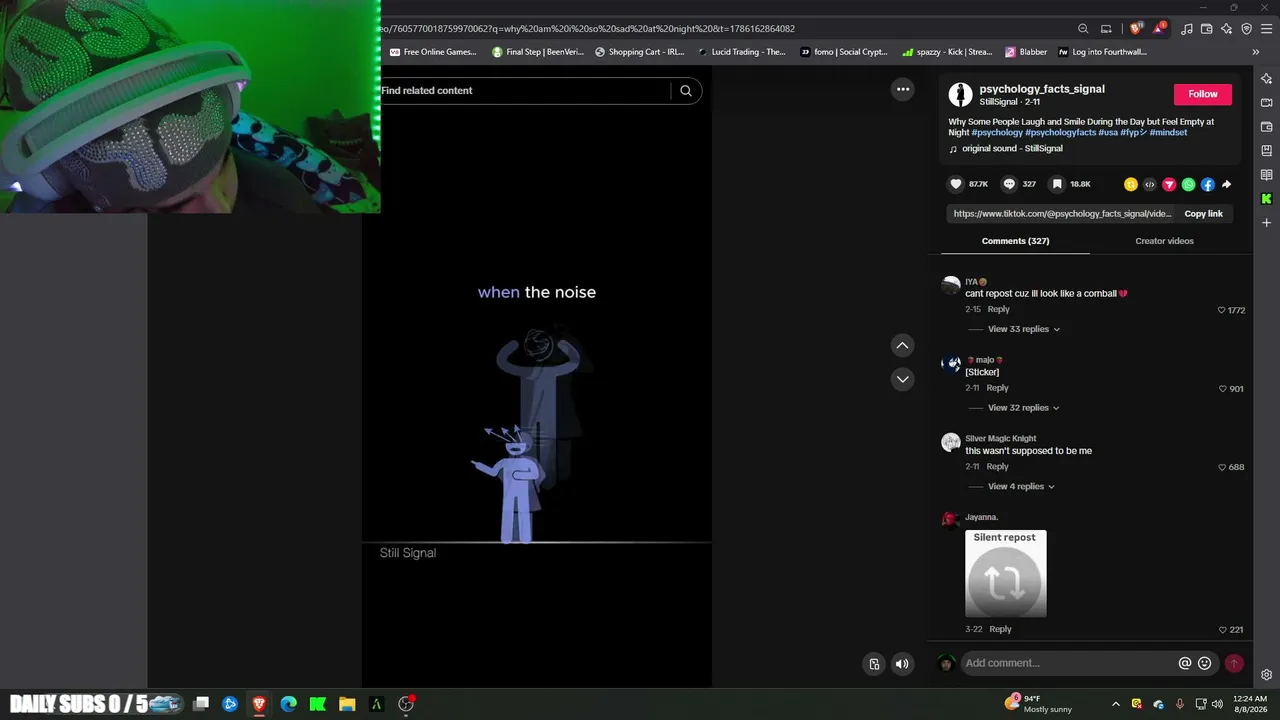The height and width of the screenshot is (720, 1280).
Task: Launch OBS Studio from the taskbar
Action: (406, 704)
